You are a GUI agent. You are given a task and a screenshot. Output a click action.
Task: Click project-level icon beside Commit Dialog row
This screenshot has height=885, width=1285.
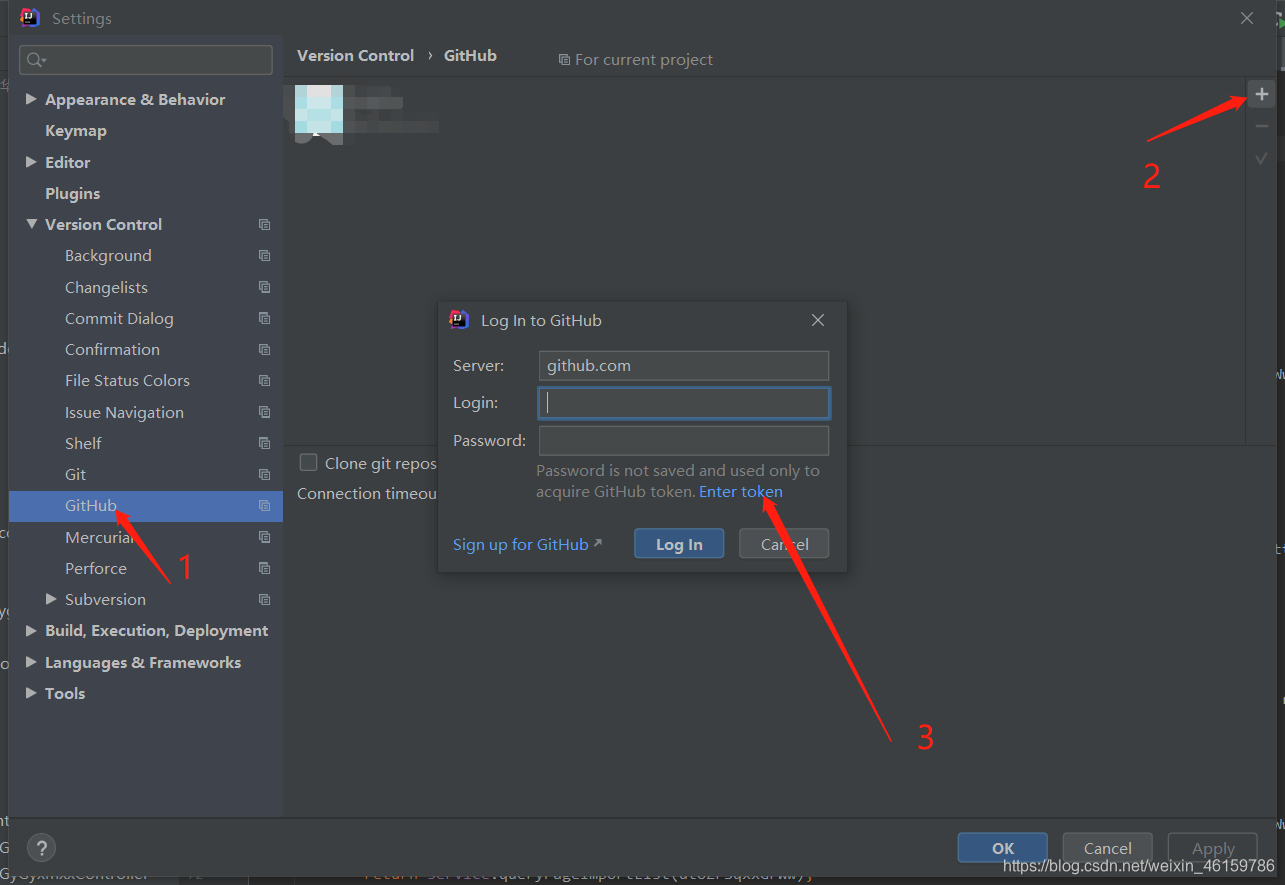264,318
